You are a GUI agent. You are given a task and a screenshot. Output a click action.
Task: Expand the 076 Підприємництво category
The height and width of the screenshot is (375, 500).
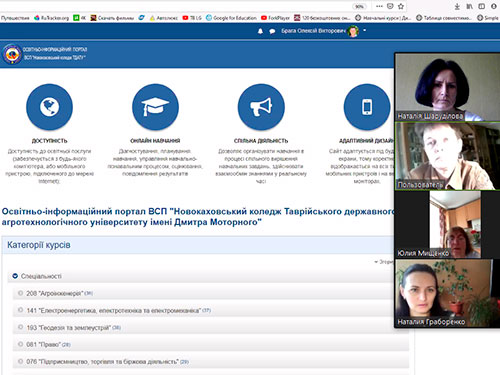pyautogui.click(x=20, y=361)
